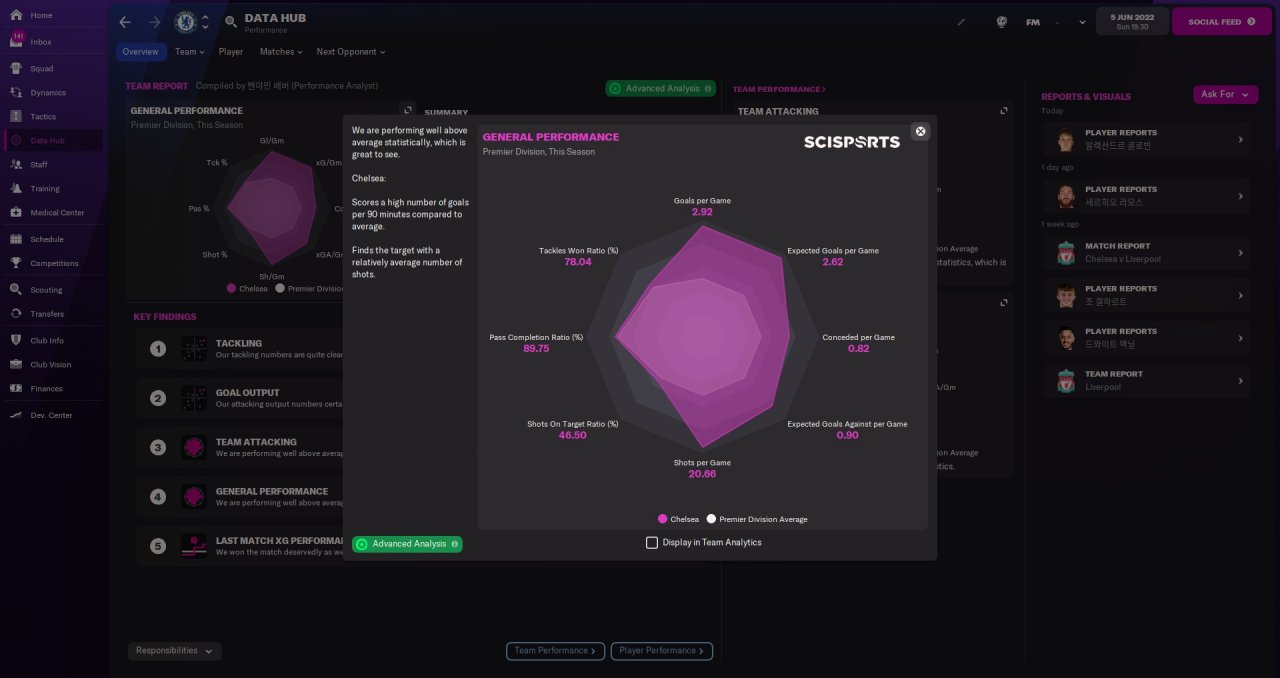1280x678 pixels.
Task: Open the Club Vision icon
Action: 16,364
